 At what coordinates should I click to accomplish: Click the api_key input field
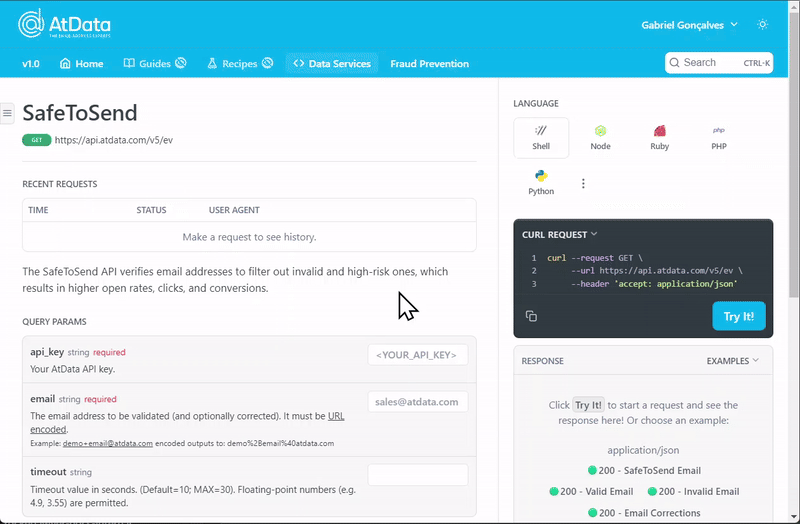pos(418,354)
